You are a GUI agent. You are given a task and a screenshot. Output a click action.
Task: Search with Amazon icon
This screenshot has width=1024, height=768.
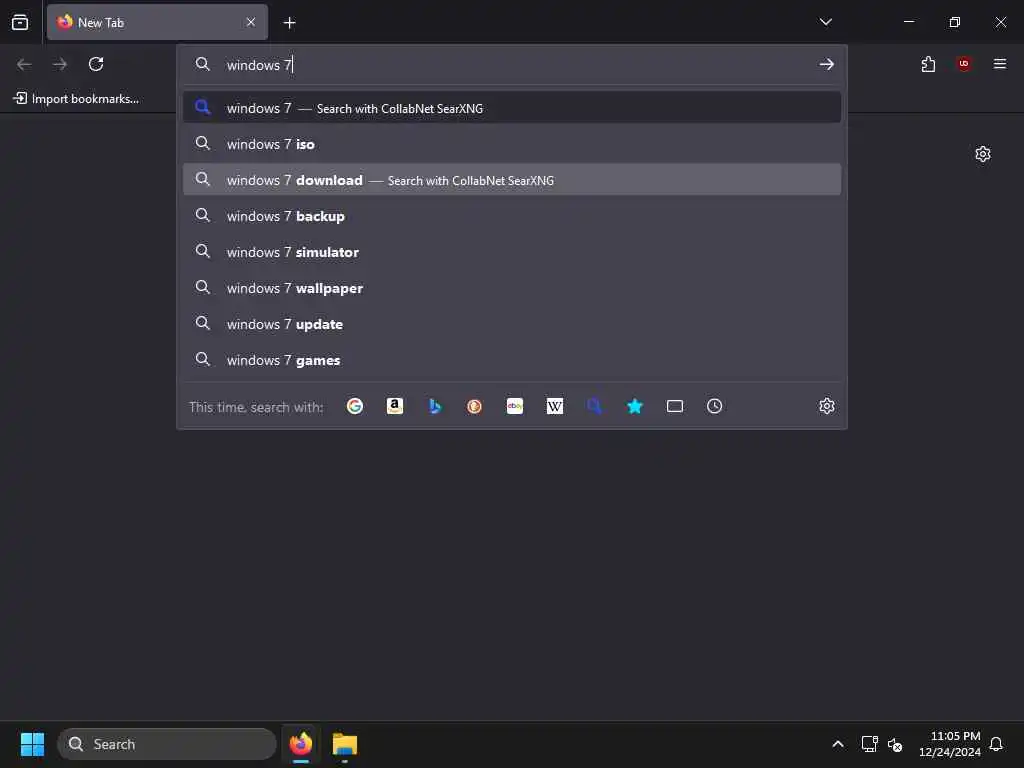pos(394,406)
